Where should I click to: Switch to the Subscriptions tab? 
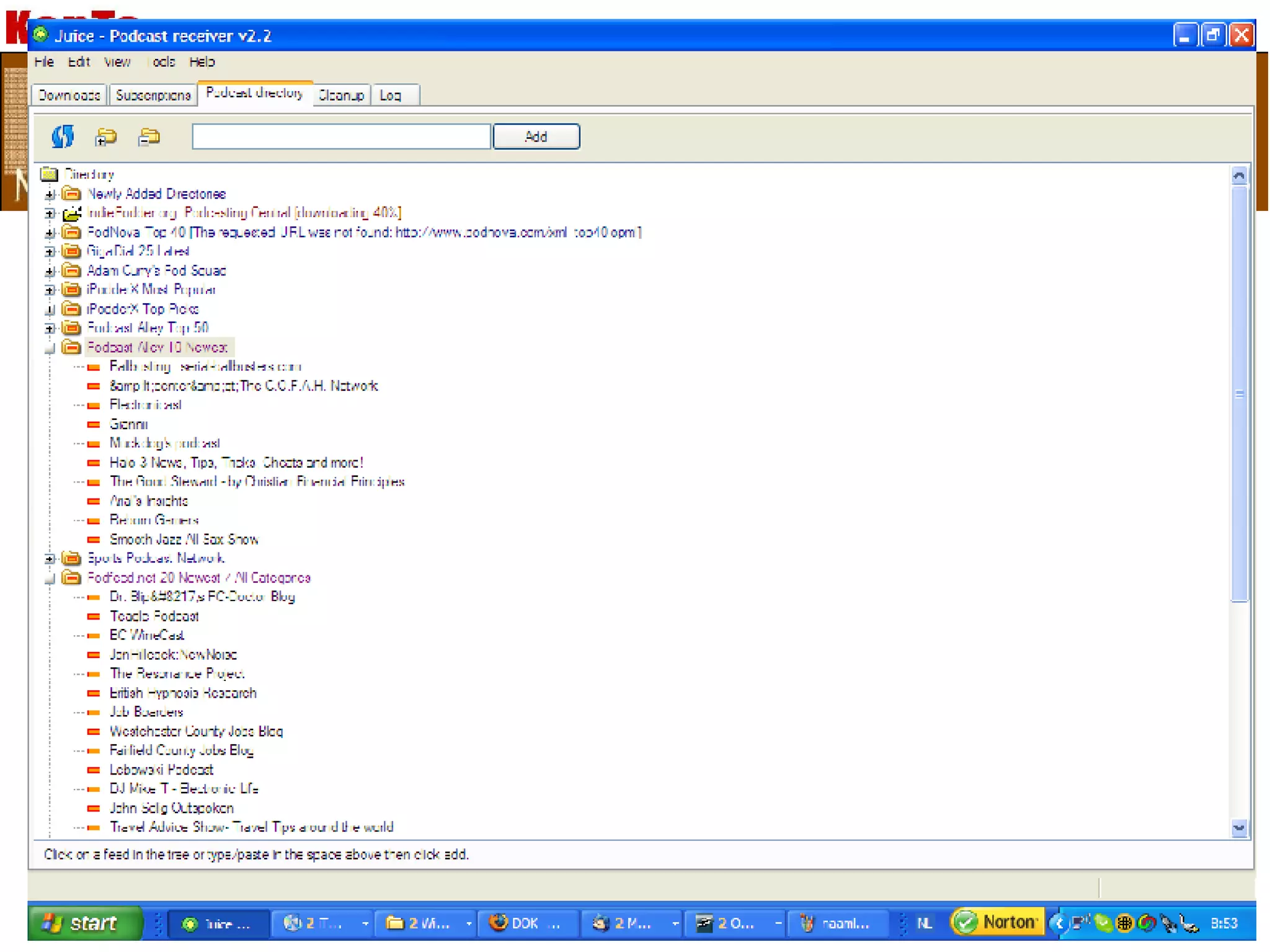click(x=153, y=96)
